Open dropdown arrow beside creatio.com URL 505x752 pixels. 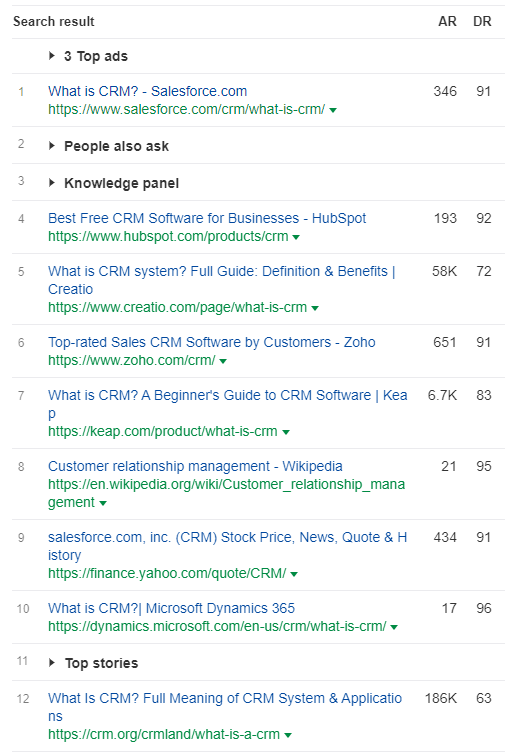[x=315, y=308]
